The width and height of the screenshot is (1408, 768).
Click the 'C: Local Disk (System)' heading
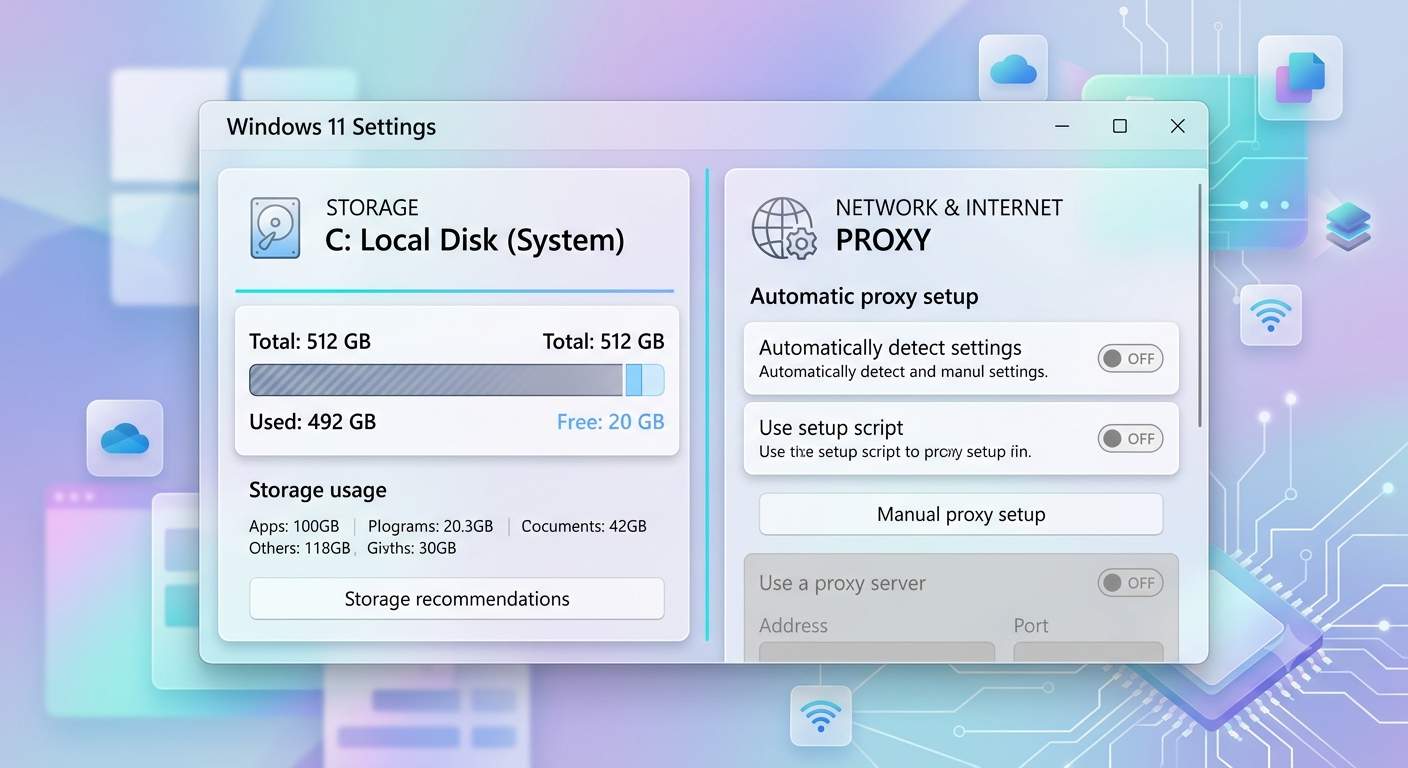[475, 241]
